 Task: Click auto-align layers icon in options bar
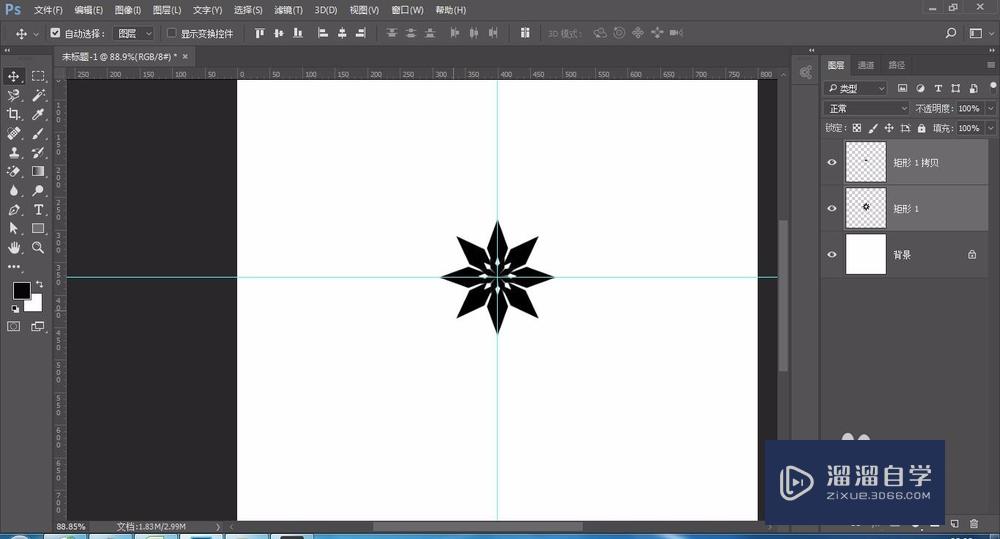(x=525, y=33)
